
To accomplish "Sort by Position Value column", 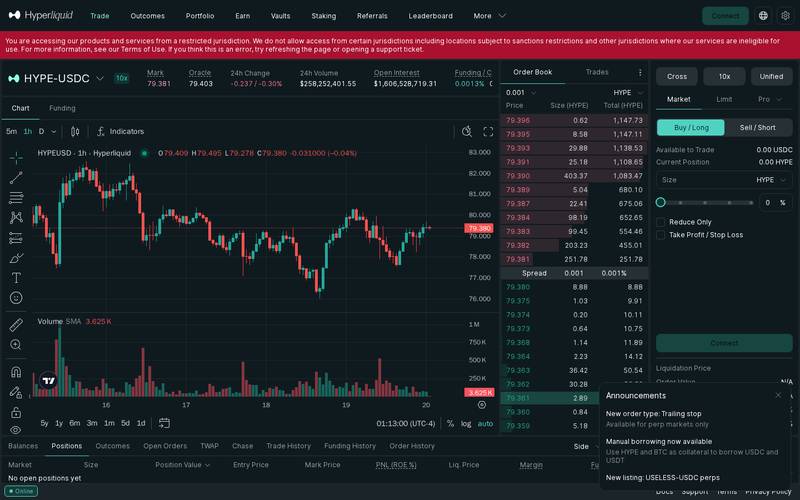I will click(x=183, y=465).
